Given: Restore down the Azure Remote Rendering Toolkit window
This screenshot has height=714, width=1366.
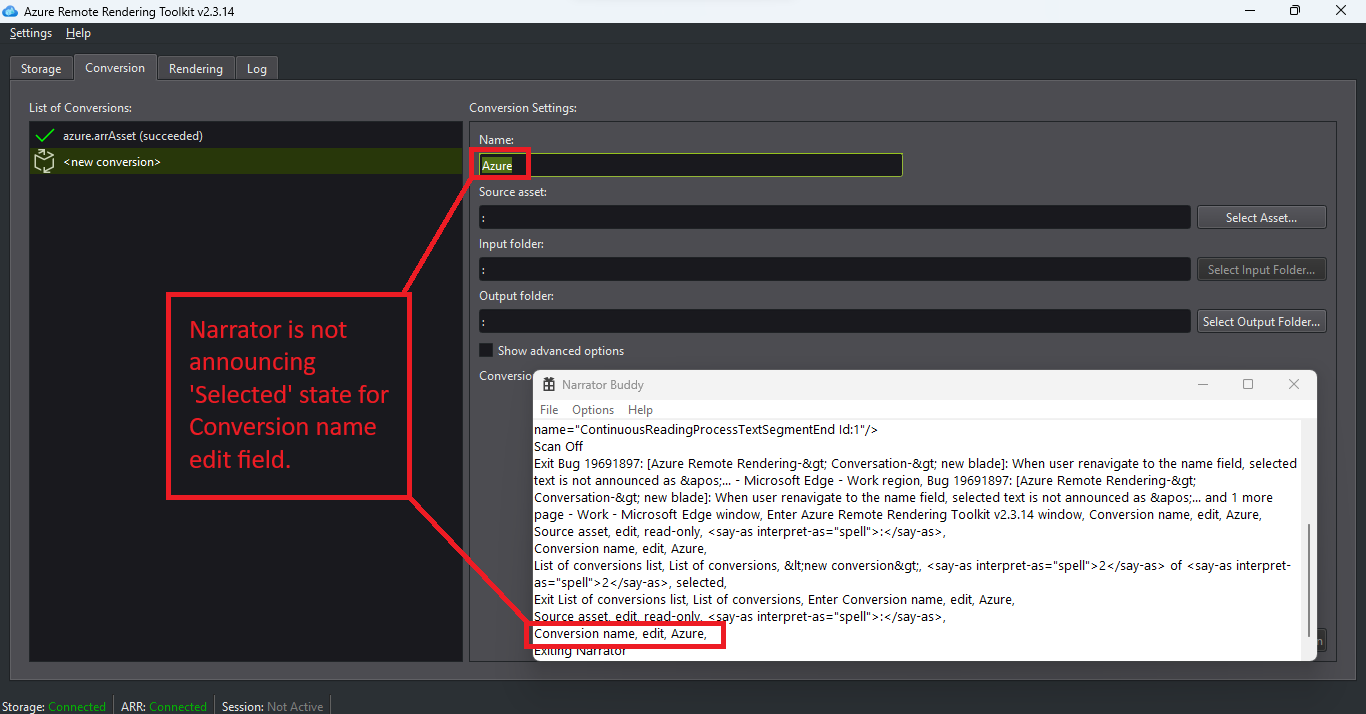Looking at the screenshot, I should pyautogui.click(x=1295, y=11).
